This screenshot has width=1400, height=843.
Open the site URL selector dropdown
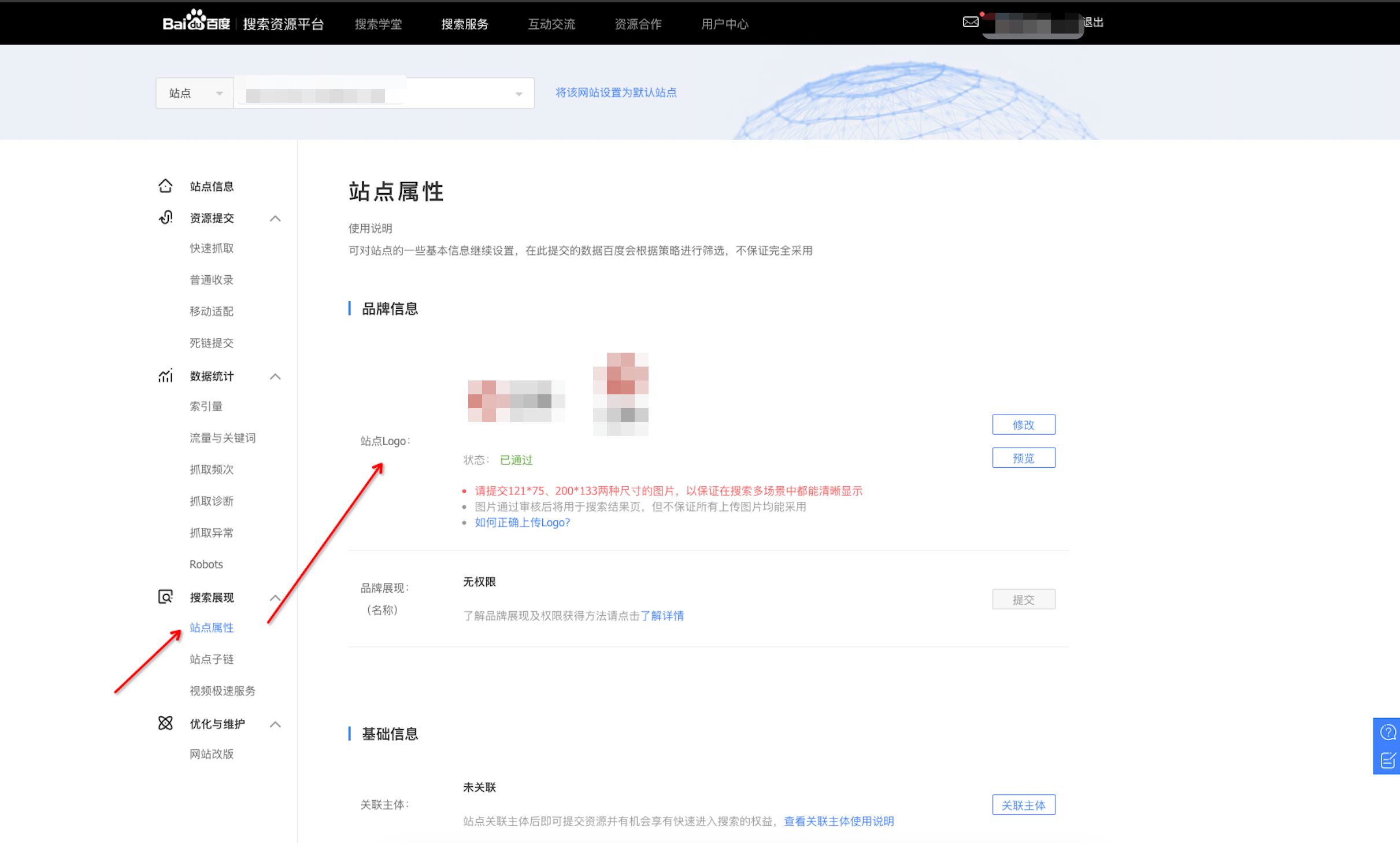384,93
